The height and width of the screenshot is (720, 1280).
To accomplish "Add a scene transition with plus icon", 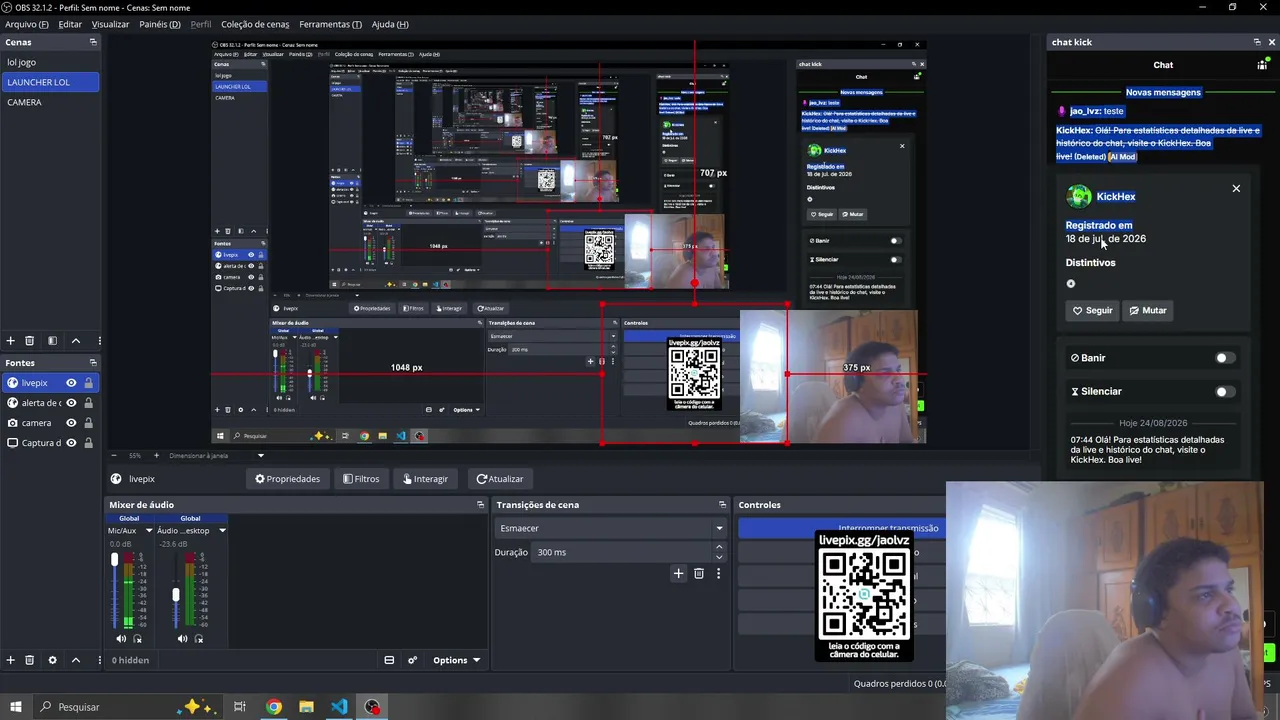I will pyautogui.click(x=678, y=573).
